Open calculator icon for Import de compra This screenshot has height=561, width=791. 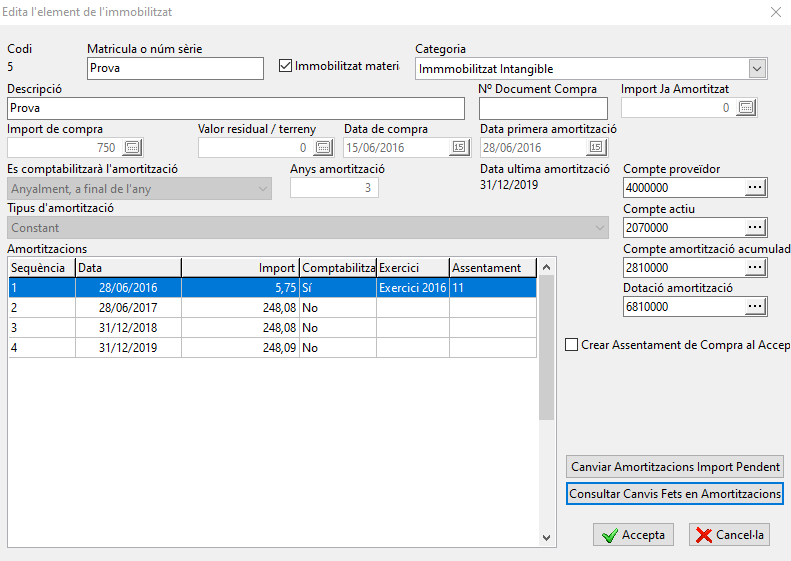point(133,147)
